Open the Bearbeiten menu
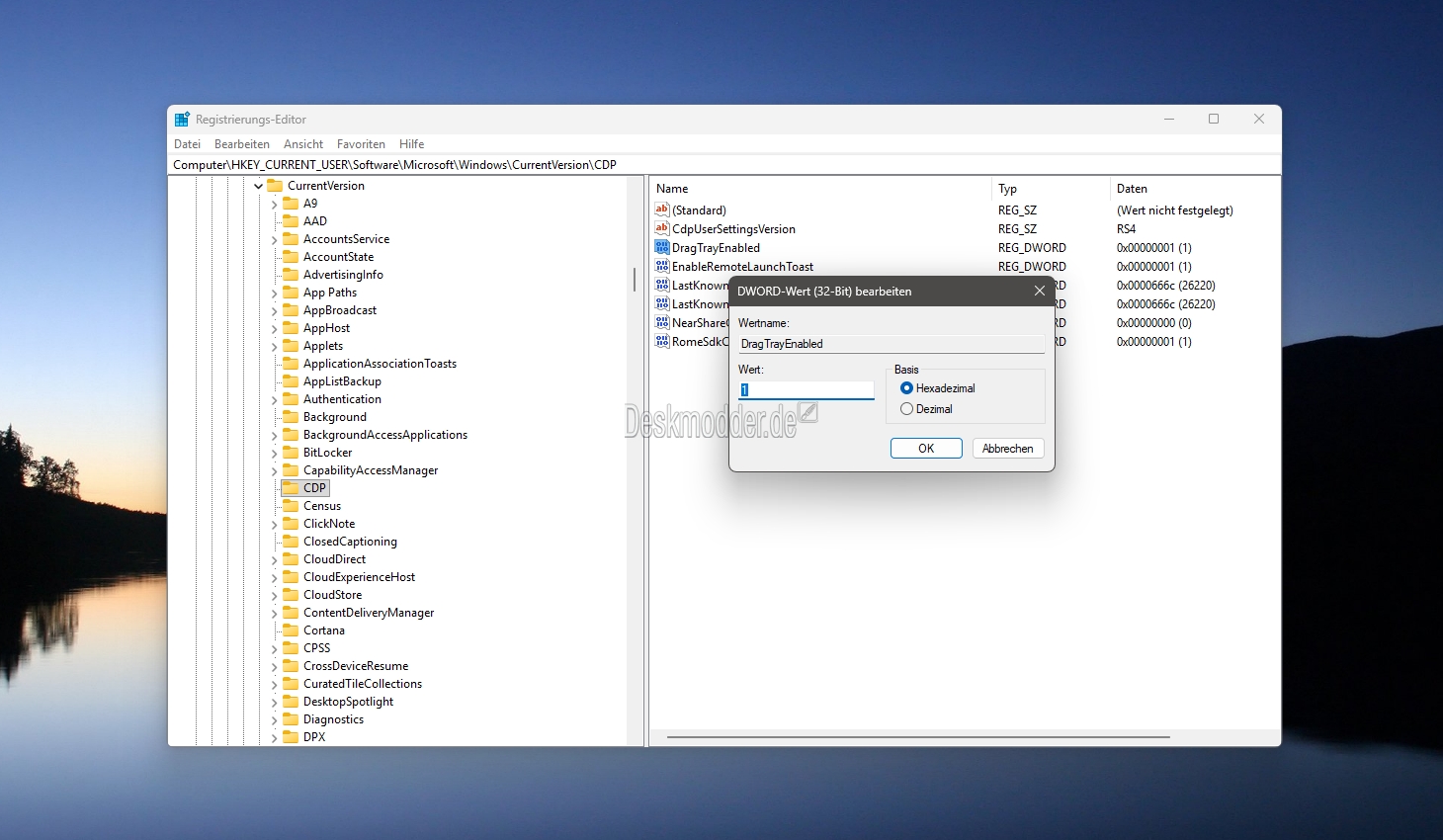This screenshot has width=1443, height=840. pyautogui.click(x=241, y=144)
